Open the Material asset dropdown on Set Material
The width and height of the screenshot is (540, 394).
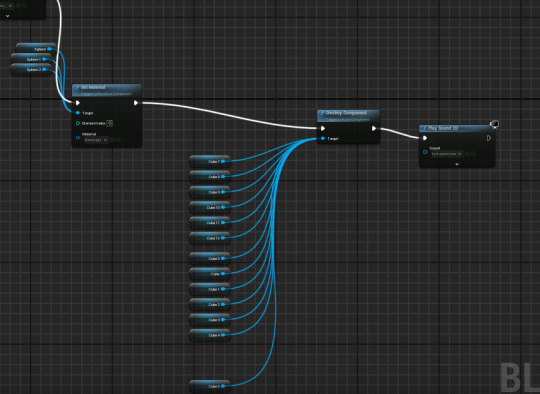[96, 140]
